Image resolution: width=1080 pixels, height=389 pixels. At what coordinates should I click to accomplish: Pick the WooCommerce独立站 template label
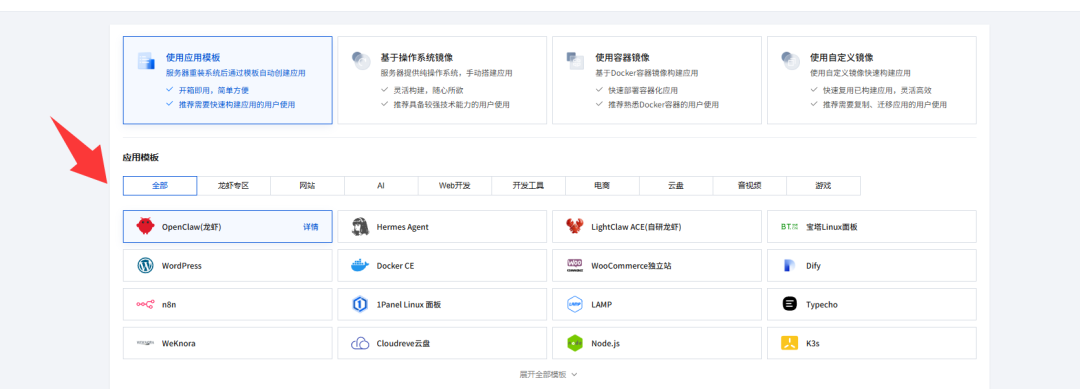coord(631,265)
